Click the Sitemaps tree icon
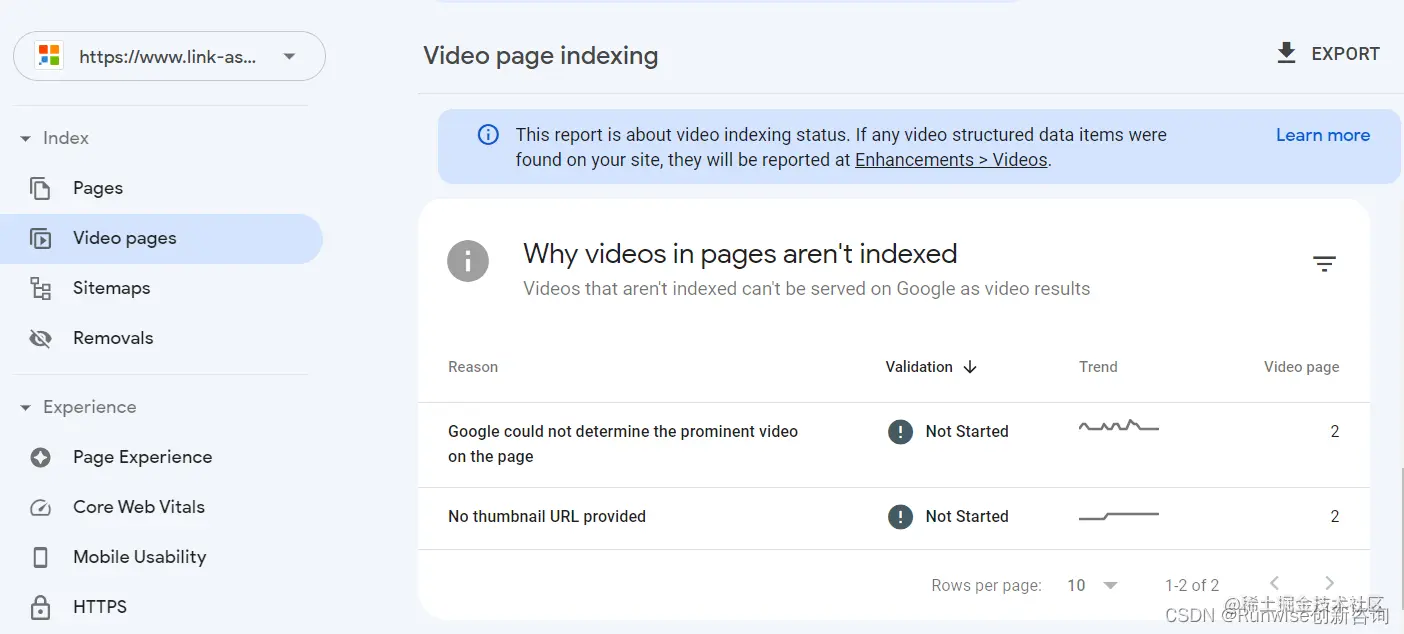Screen dimensions: 1404x634 point(40,288)
